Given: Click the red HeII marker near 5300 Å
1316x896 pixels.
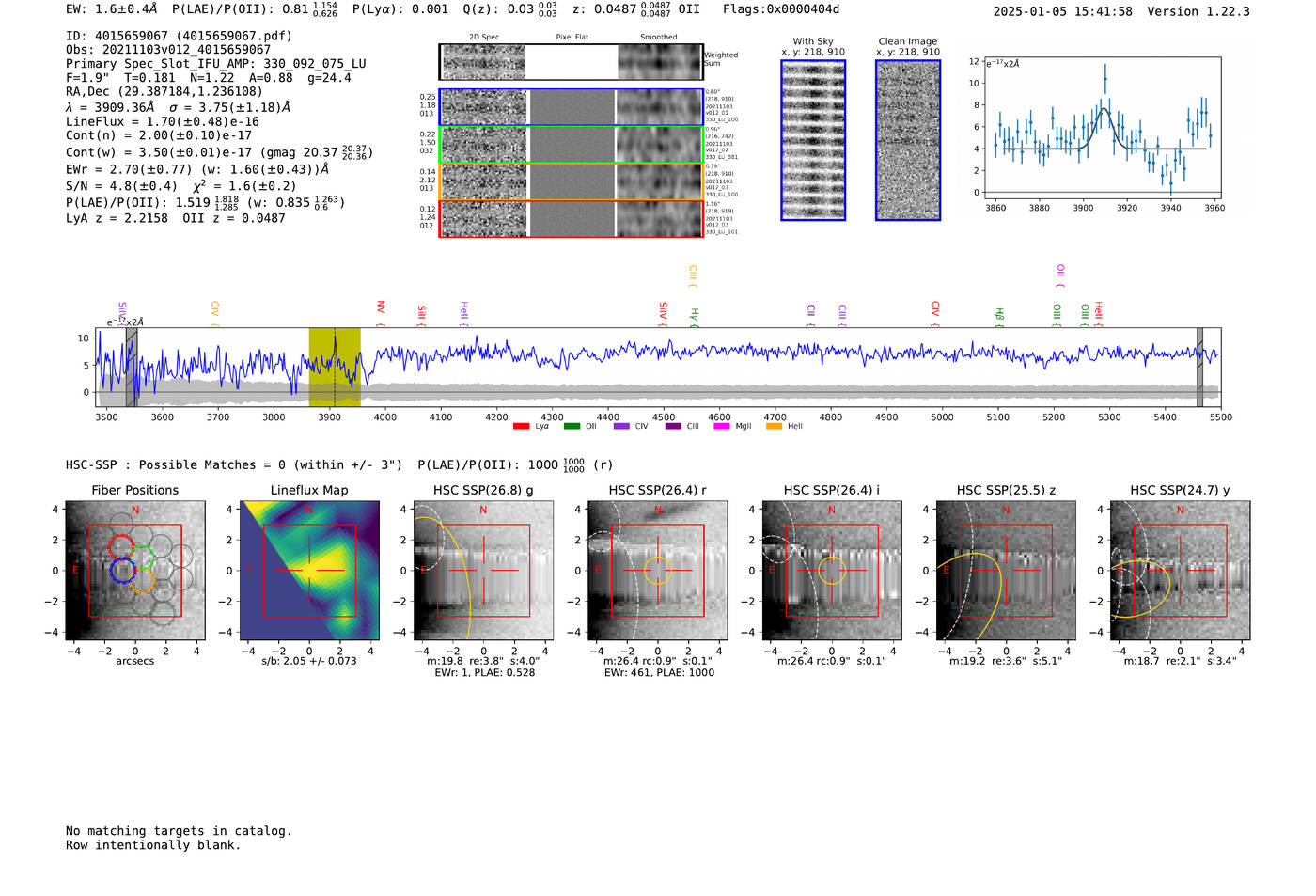Looking at the screenshot, I should pos(1099,315).
